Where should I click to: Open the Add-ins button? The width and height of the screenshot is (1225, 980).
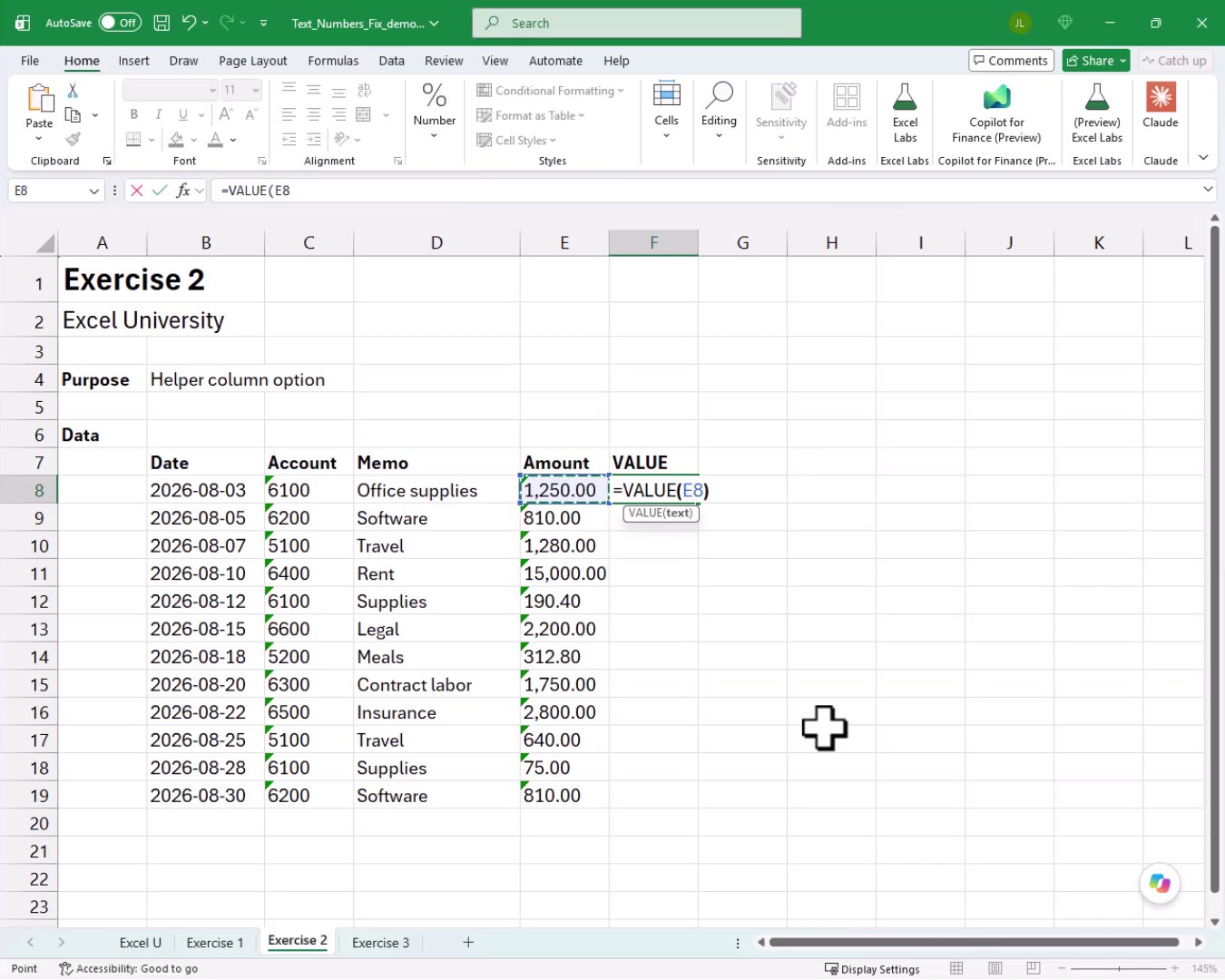pos(847,105)
